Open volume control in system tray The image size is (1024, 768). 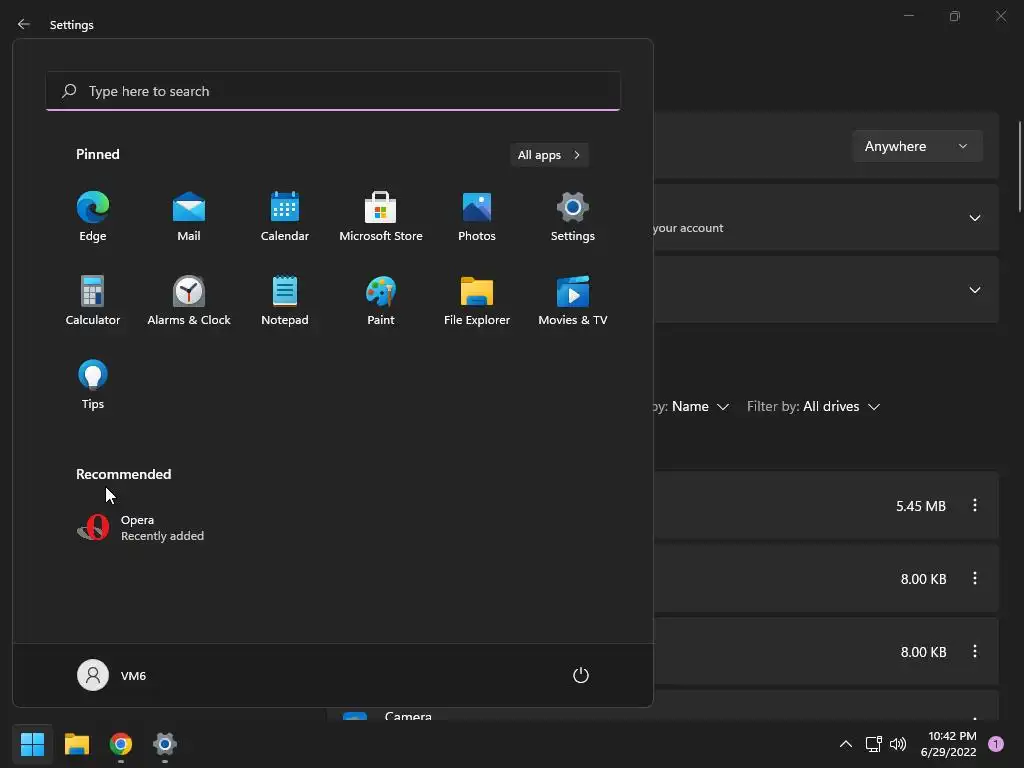898,744
